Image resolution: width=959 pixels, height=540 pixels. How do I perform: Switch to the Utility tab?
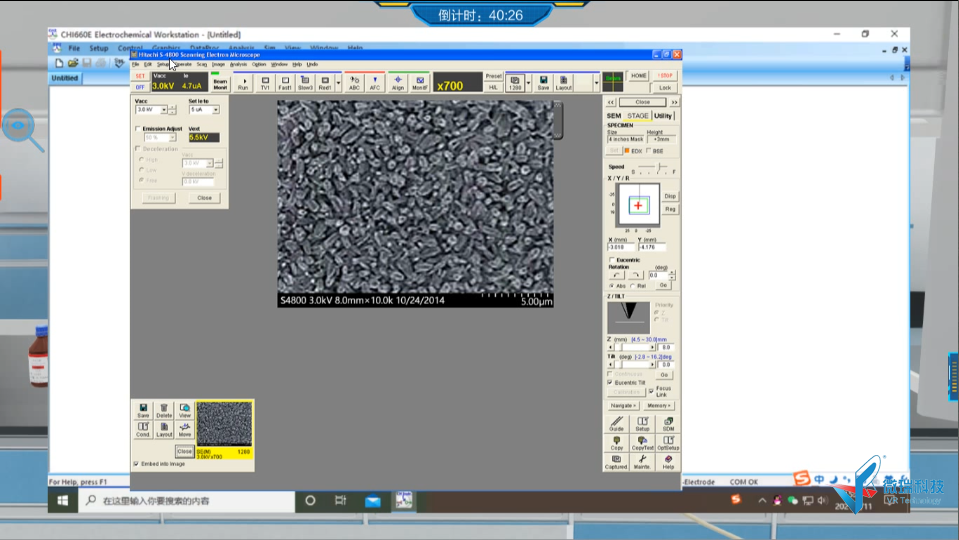[663, 116]
